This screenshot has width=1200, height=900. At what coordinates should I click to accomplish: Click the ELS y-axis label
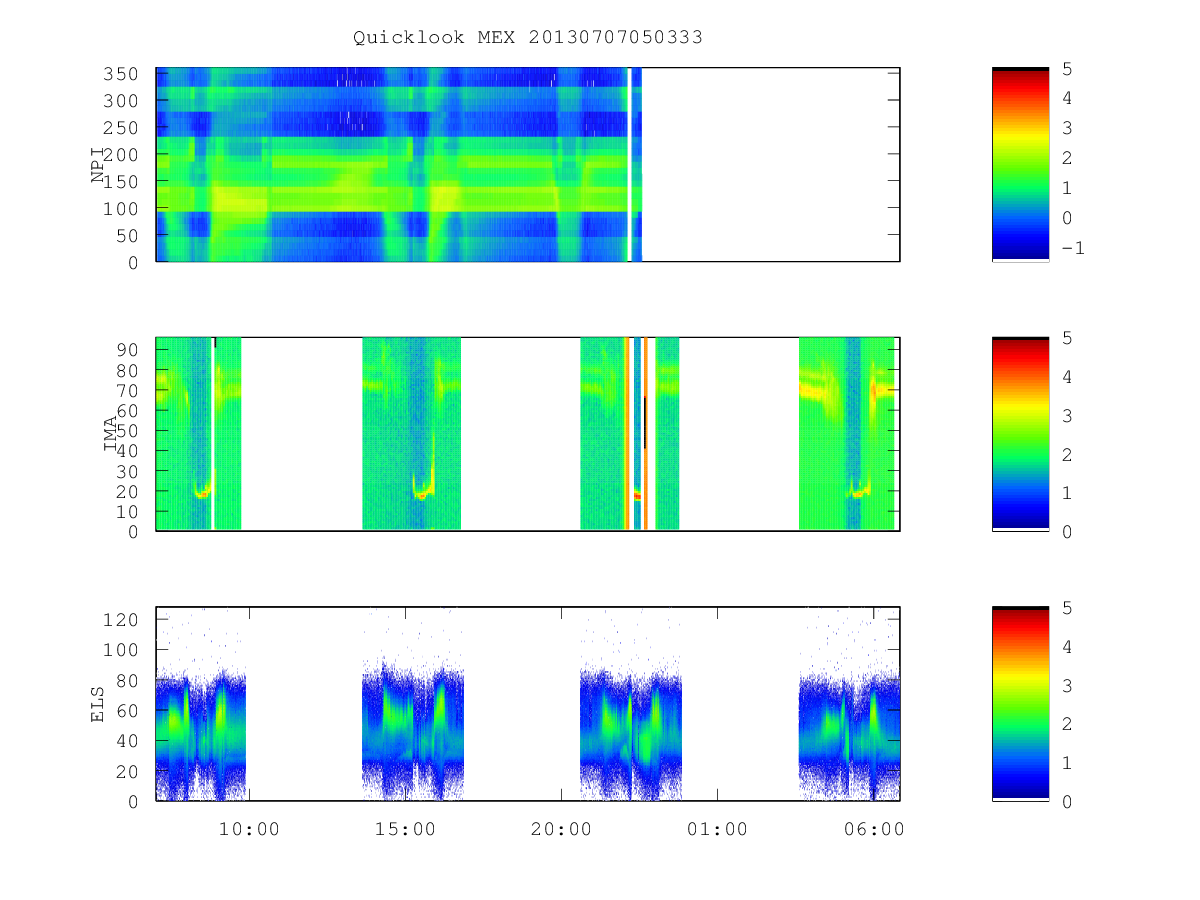[x=98, y=704]
